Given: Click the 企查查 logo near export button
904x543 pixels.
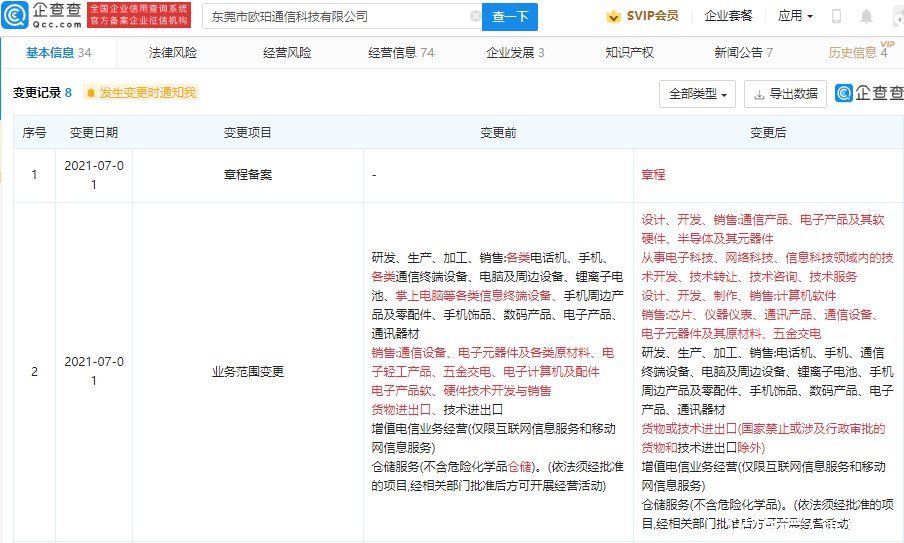Looking at the screenshot, I should click(869, 93).
